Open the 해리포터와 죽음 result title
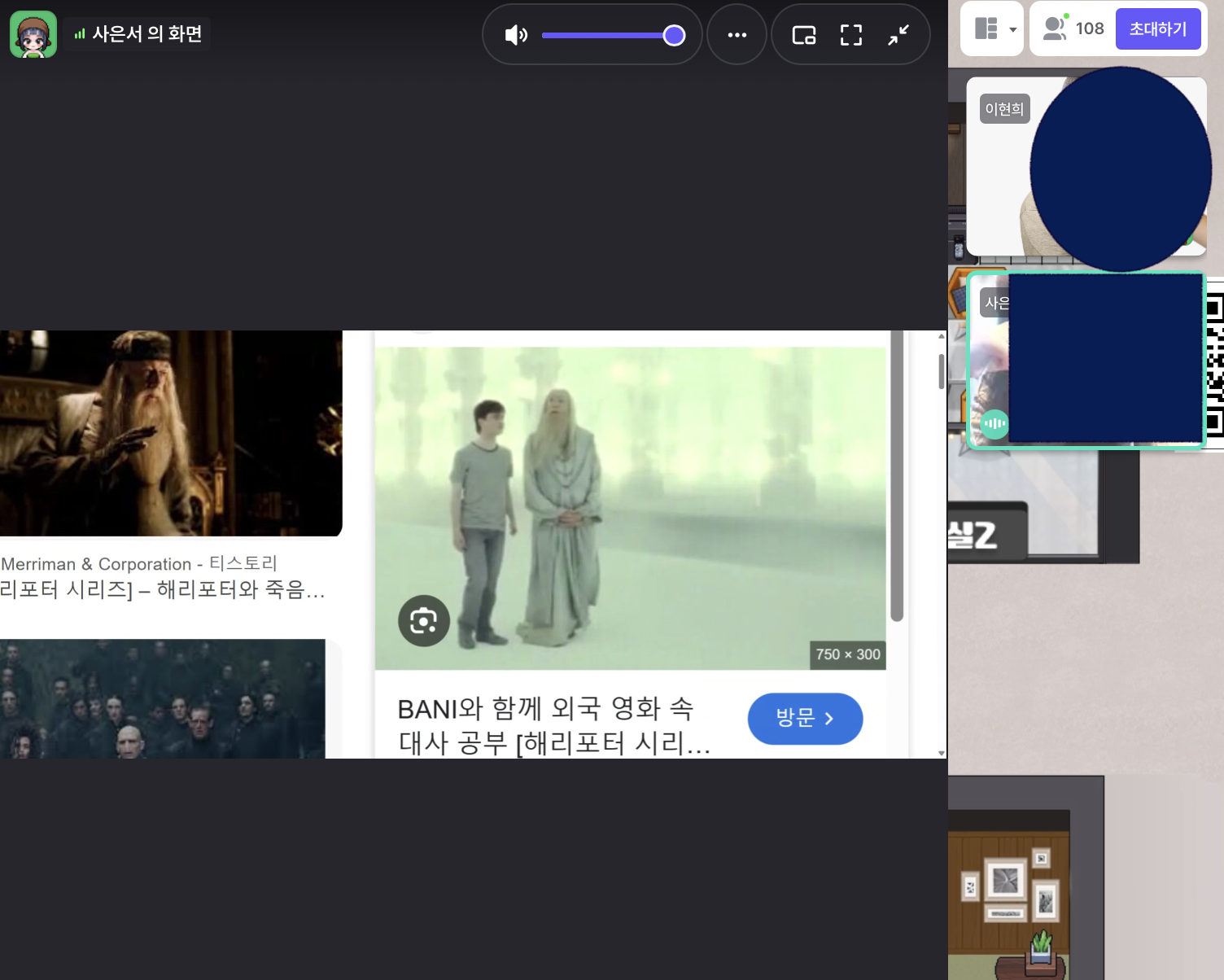 pyautogui.click(x=163, y=589)
